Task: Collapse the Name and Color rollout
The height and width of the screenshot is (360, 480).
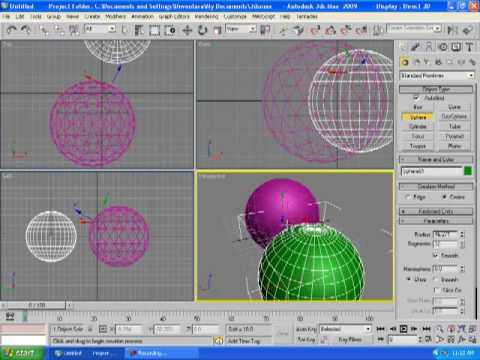Action: pyautogui.click(x=436, y=159)
